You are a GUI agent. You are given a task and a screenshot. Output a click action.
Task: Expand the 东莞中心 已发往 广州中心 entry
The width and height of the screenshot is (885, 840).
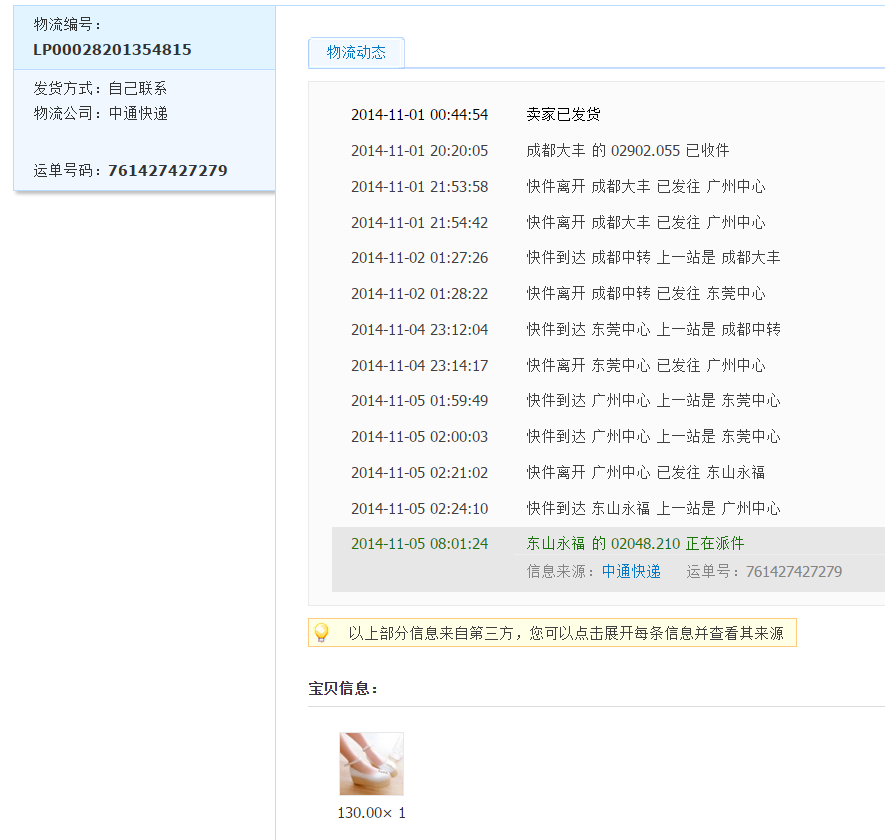point(645,366)
